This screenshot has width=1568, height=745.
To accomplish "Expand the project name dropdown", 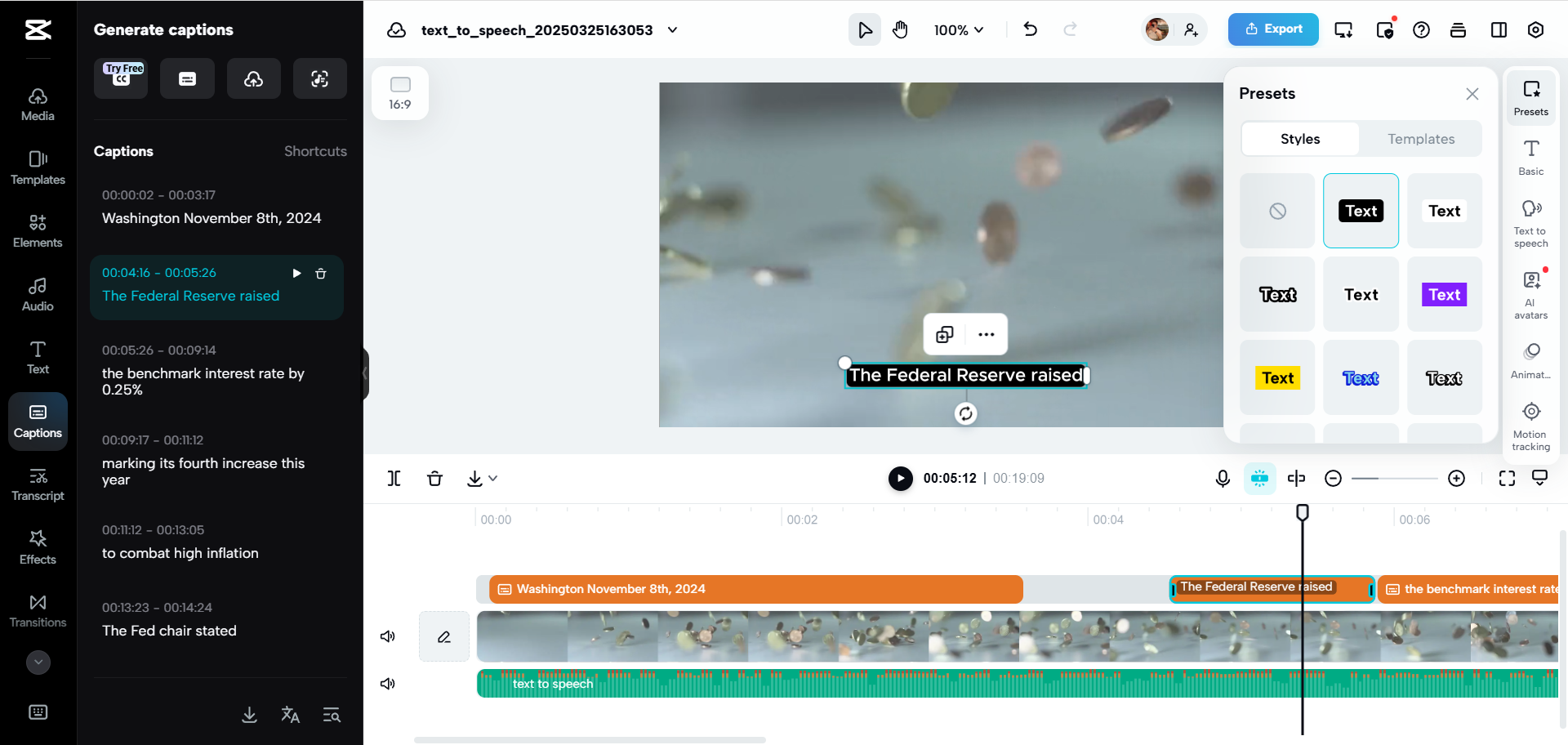I will [x=672, y=30].
